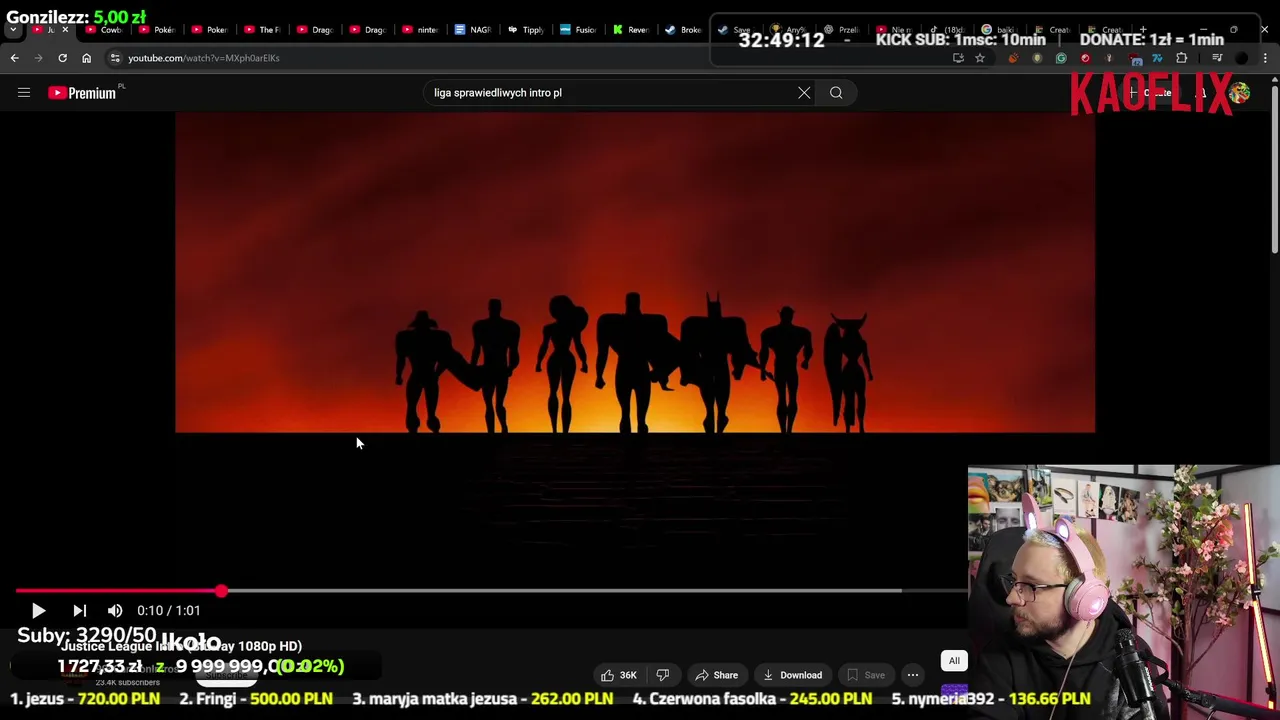Grab the red progress scrubber handle
The image size is (1280, 720).
pyautogui.click(x=221, y=591)
